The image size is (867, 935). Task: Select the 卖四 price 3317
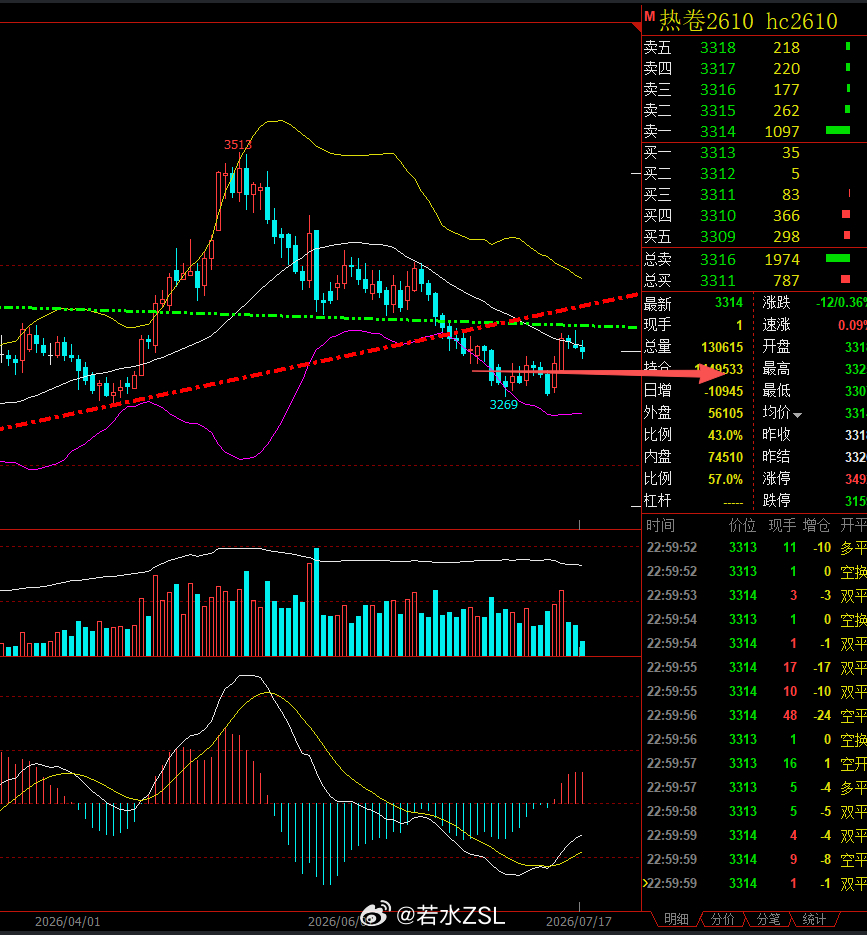pyautogui.click(x=718, y=69)
